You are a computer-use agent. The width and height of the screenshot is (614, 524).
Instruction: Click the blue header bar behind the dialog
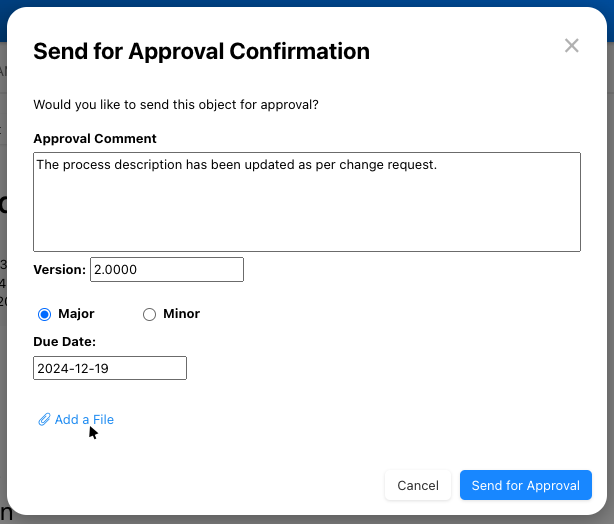[x=300, y=4]
